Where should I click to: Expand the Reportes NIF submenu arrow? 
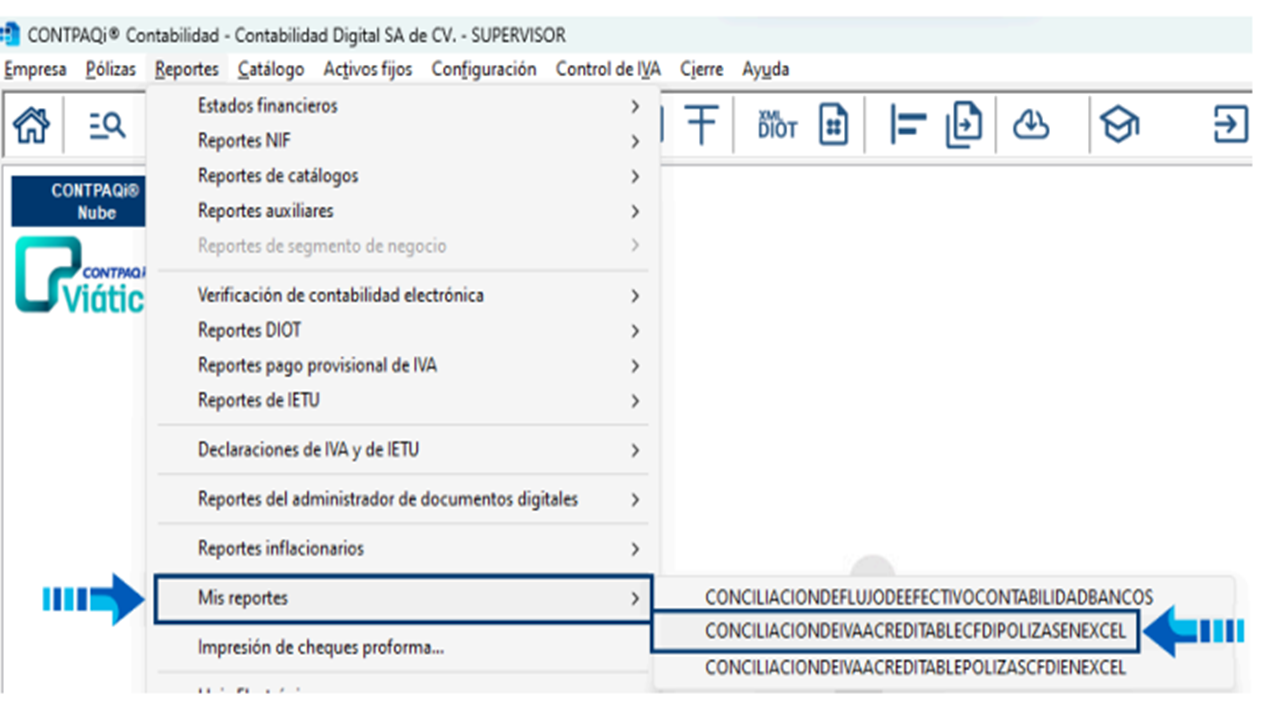[x=635, y=141]
